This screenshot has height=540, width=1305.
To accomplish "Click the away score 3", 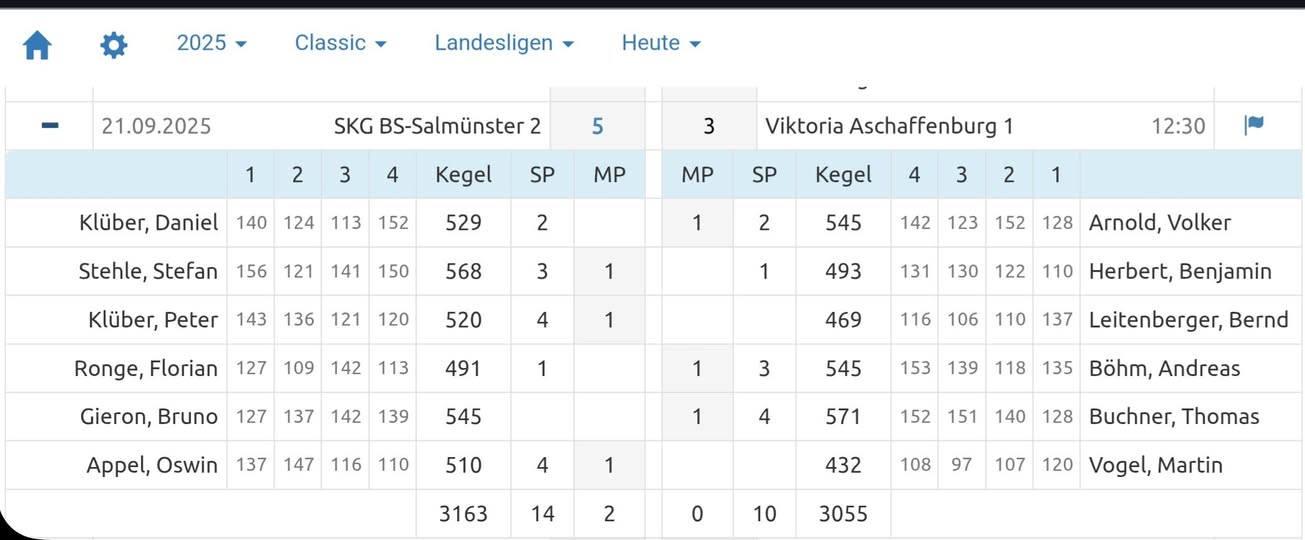I will pos(709,126).
